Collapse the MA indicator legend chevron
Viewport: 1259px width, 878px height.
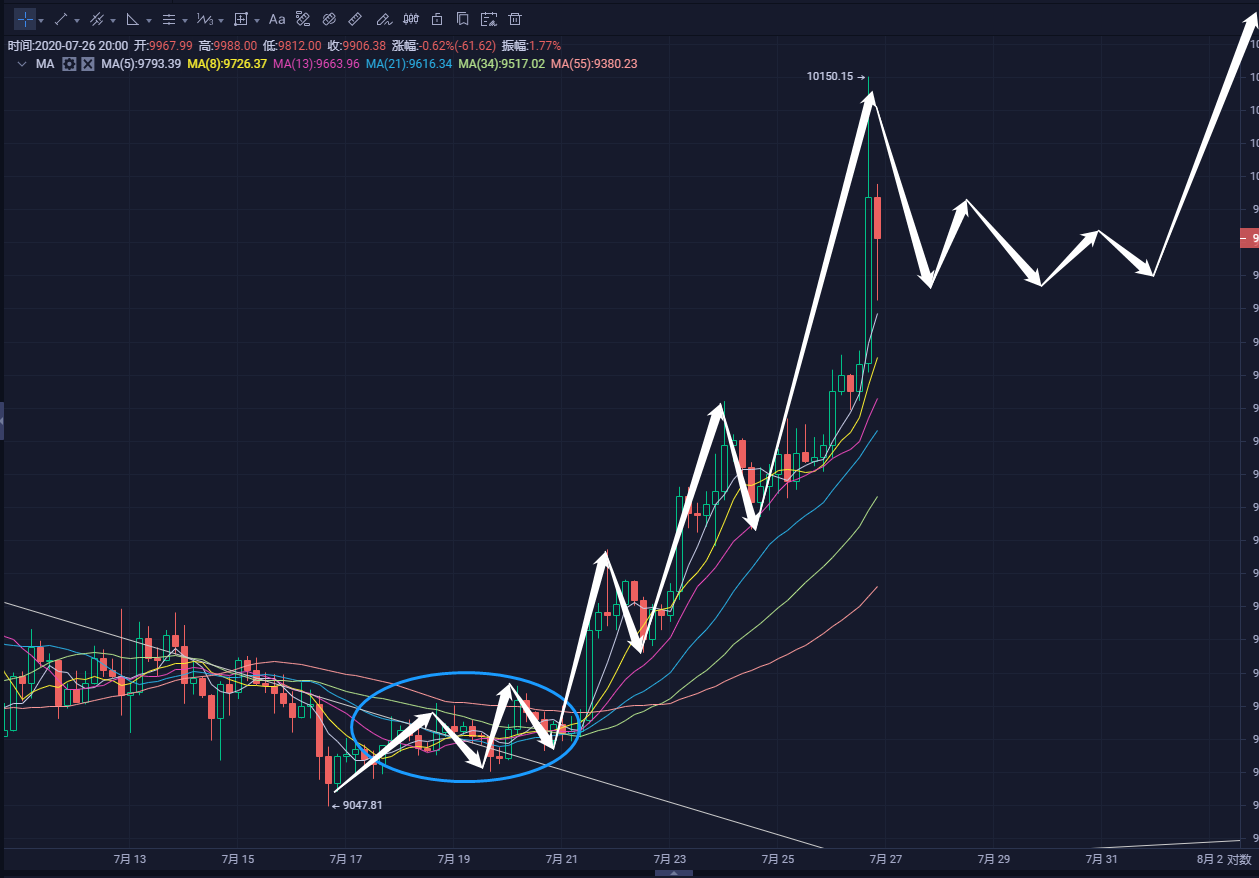[x=22, y=64]
